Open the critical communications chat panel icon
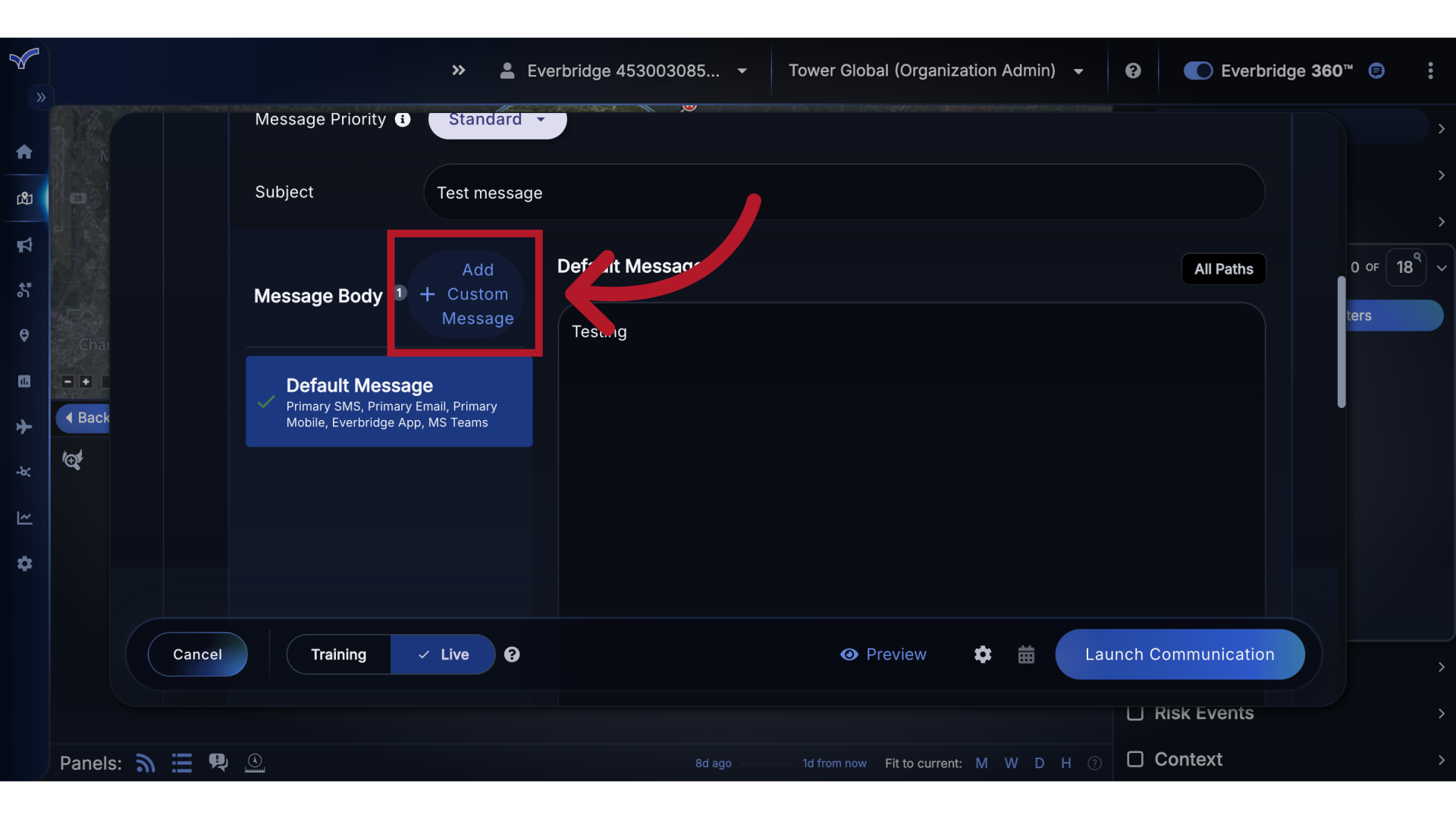 pos(218,763)
